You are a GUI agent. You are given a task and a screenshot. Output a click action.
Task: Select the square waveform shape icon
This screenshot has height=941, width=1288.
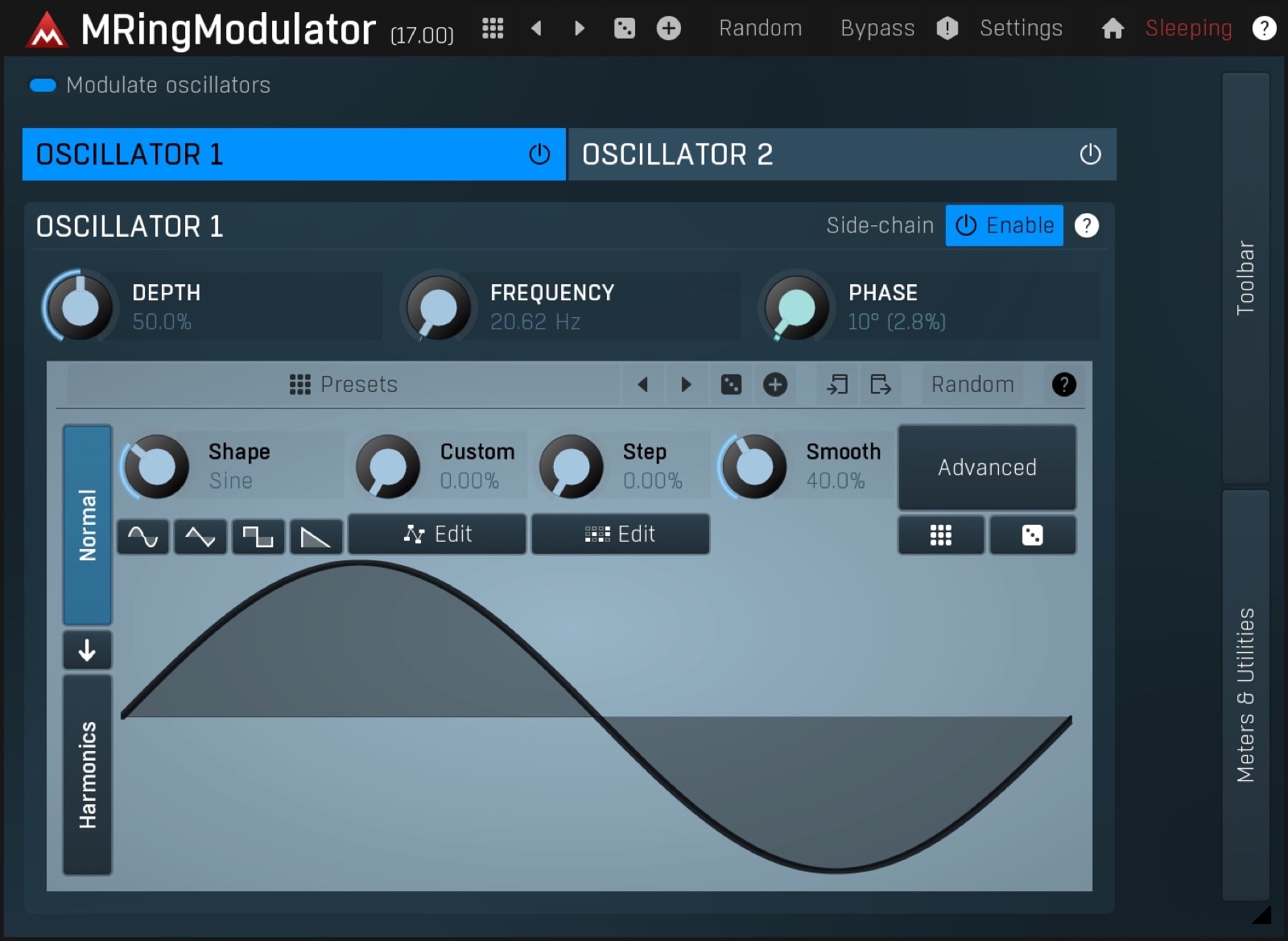258,536
